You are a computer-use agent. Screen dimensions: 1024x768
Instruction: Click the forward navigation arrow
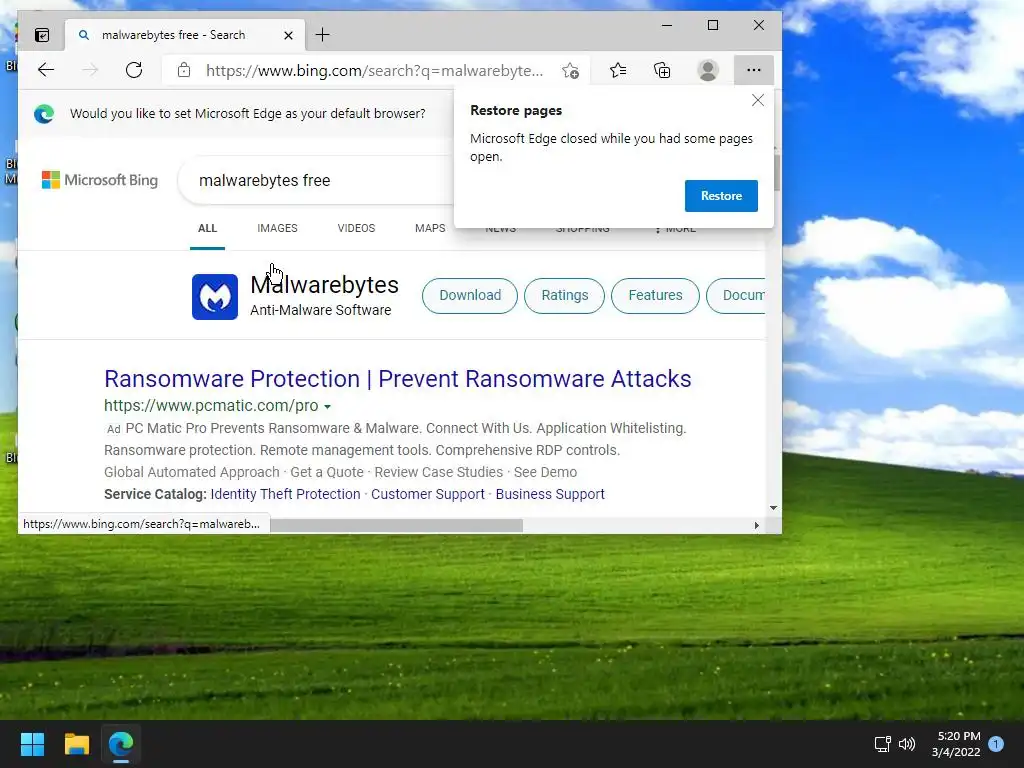90,70
